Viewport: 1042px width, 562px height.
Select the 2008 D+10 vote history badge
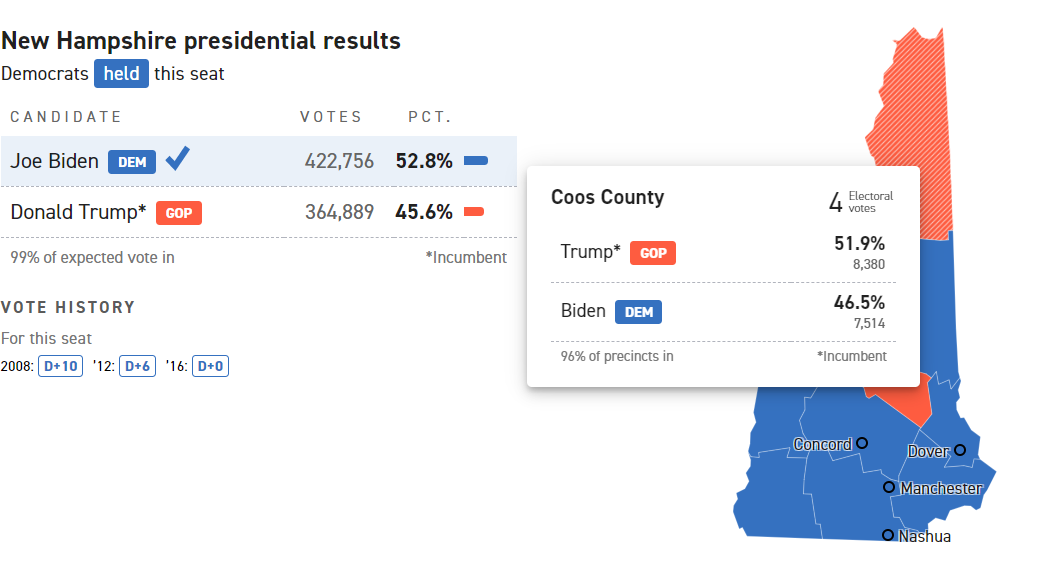coord(60,367)
